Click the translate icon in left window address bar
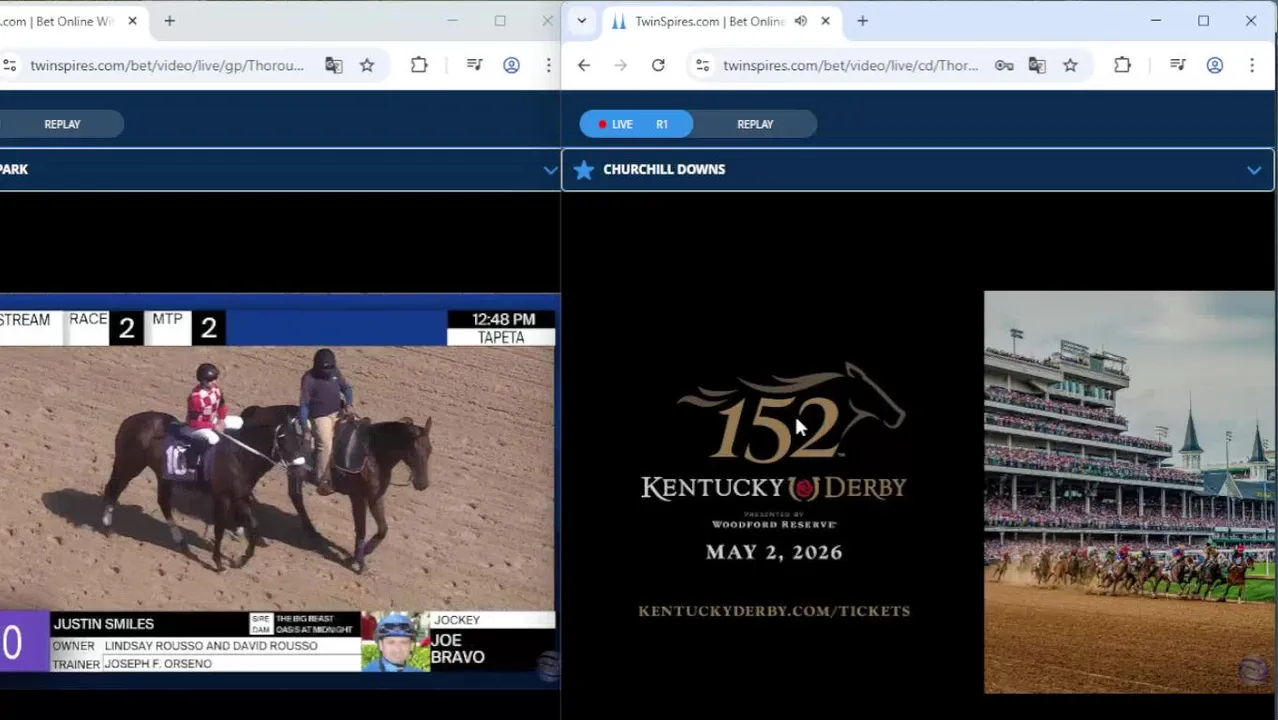Viewport: 1278px width, 720px height. pos(334,65)
